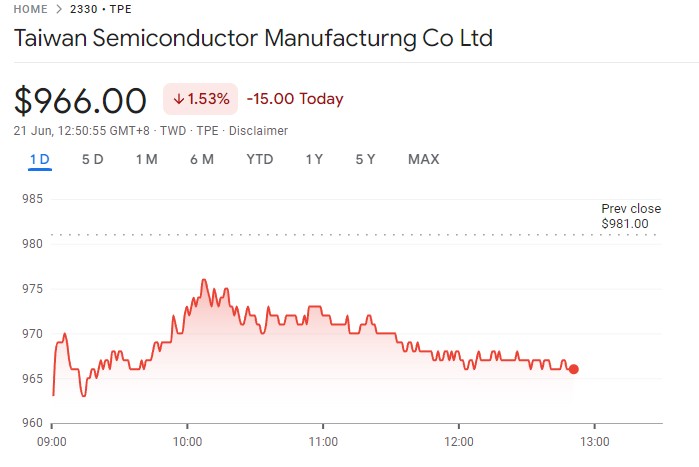Click the HOME breadcrumb link
Screen dimensions: 699x467
[x=32, y=10]
